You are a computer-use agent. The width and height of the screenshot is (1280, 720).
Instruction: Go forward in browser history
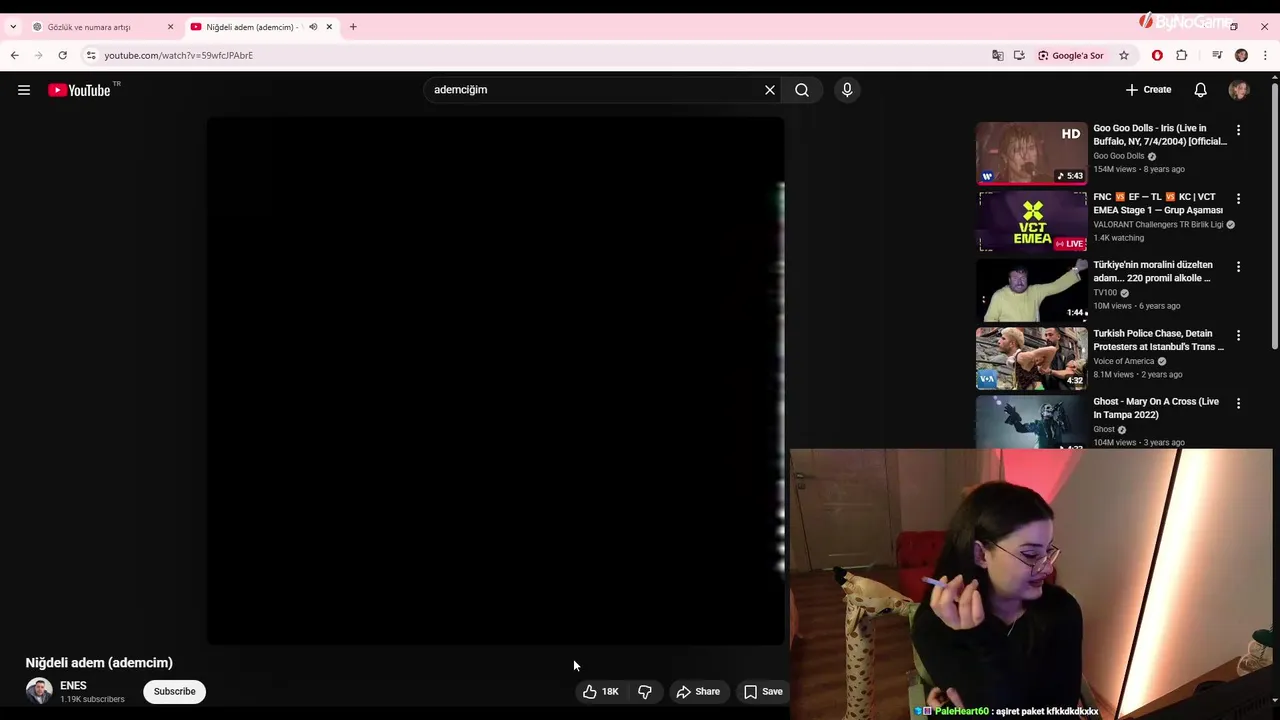[x=38, y=55]
